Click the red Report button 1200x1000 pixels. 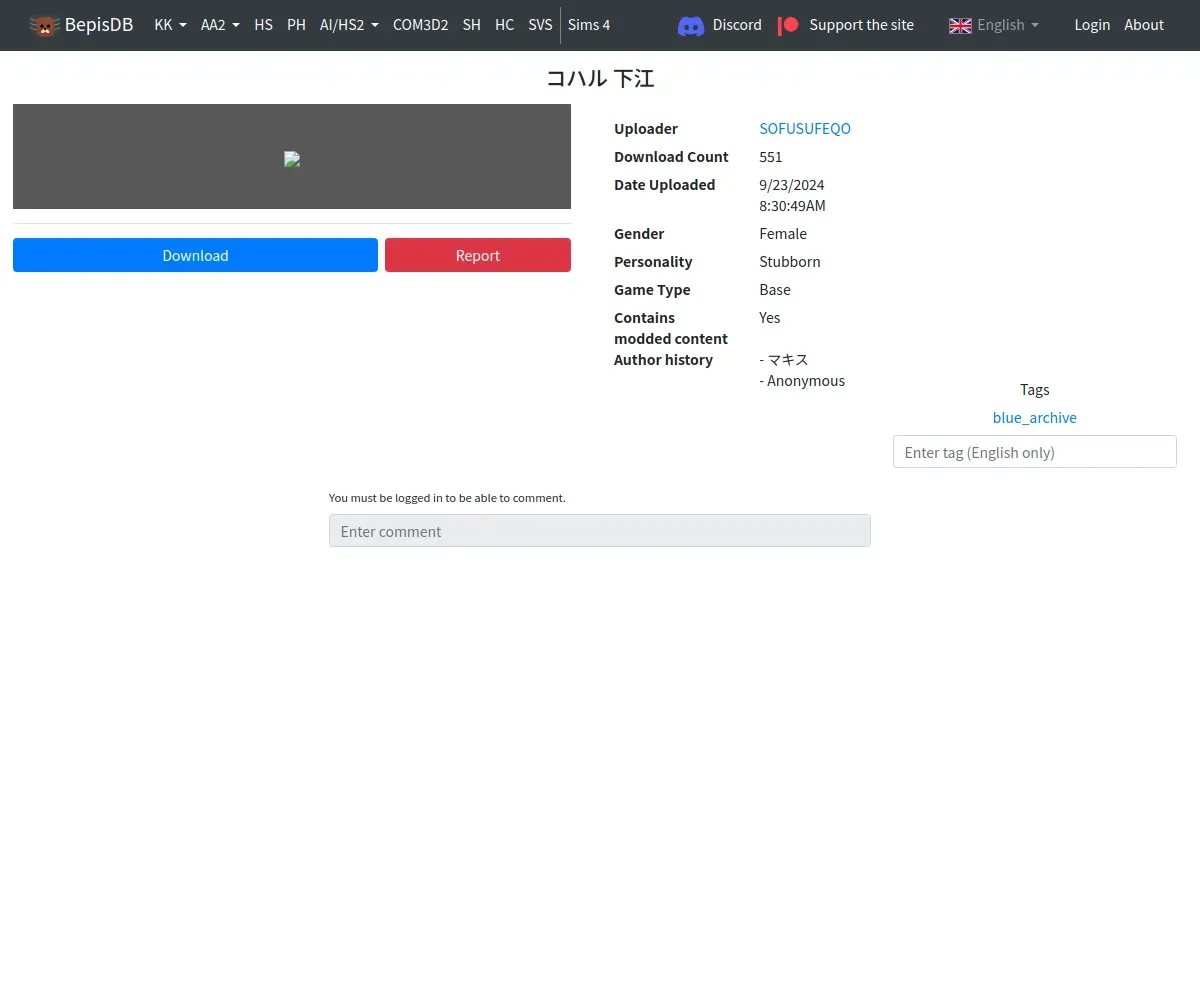pyautogui.click(x=478, y=255)
